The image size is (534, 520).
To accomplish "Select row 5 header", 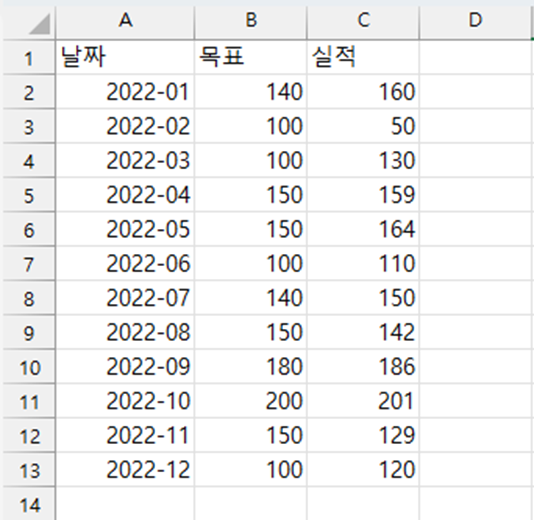I will (29, 195).
